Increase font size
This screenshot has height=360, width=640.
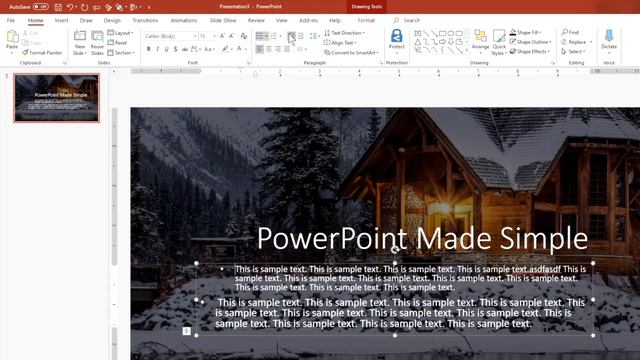point(223,36)
